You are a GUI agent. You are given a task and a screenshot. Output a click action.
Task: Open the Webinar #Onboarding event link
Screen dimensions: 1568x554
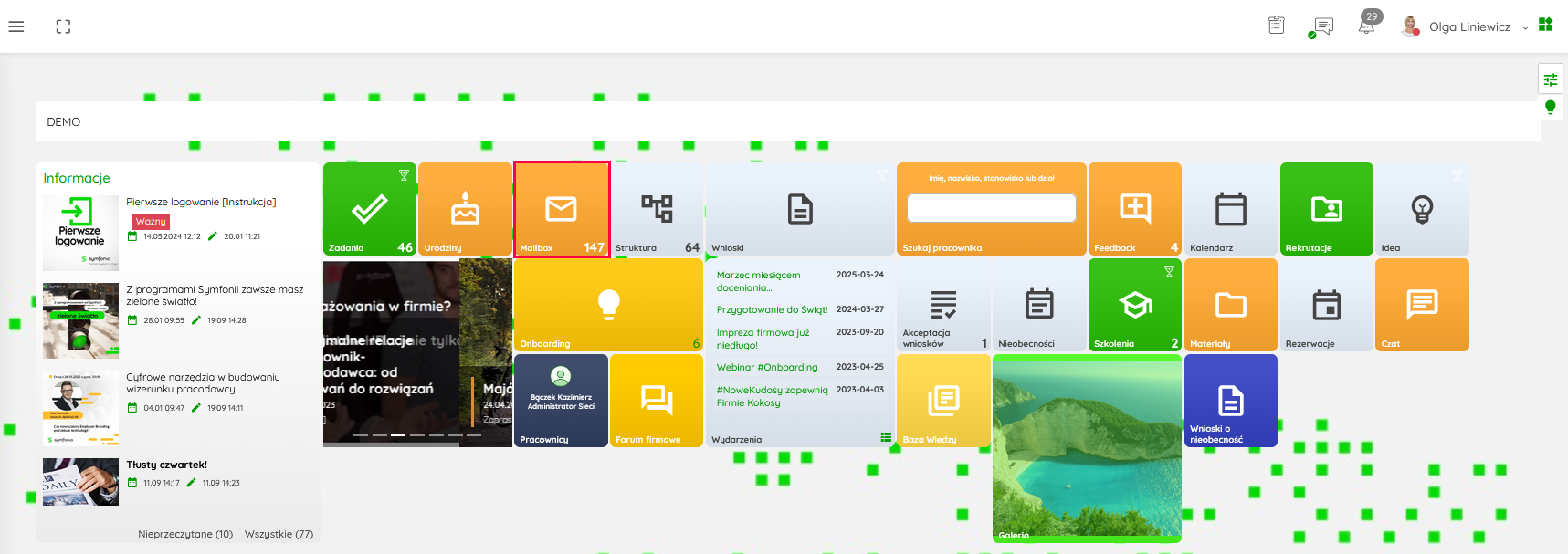(x=767, y=368)
